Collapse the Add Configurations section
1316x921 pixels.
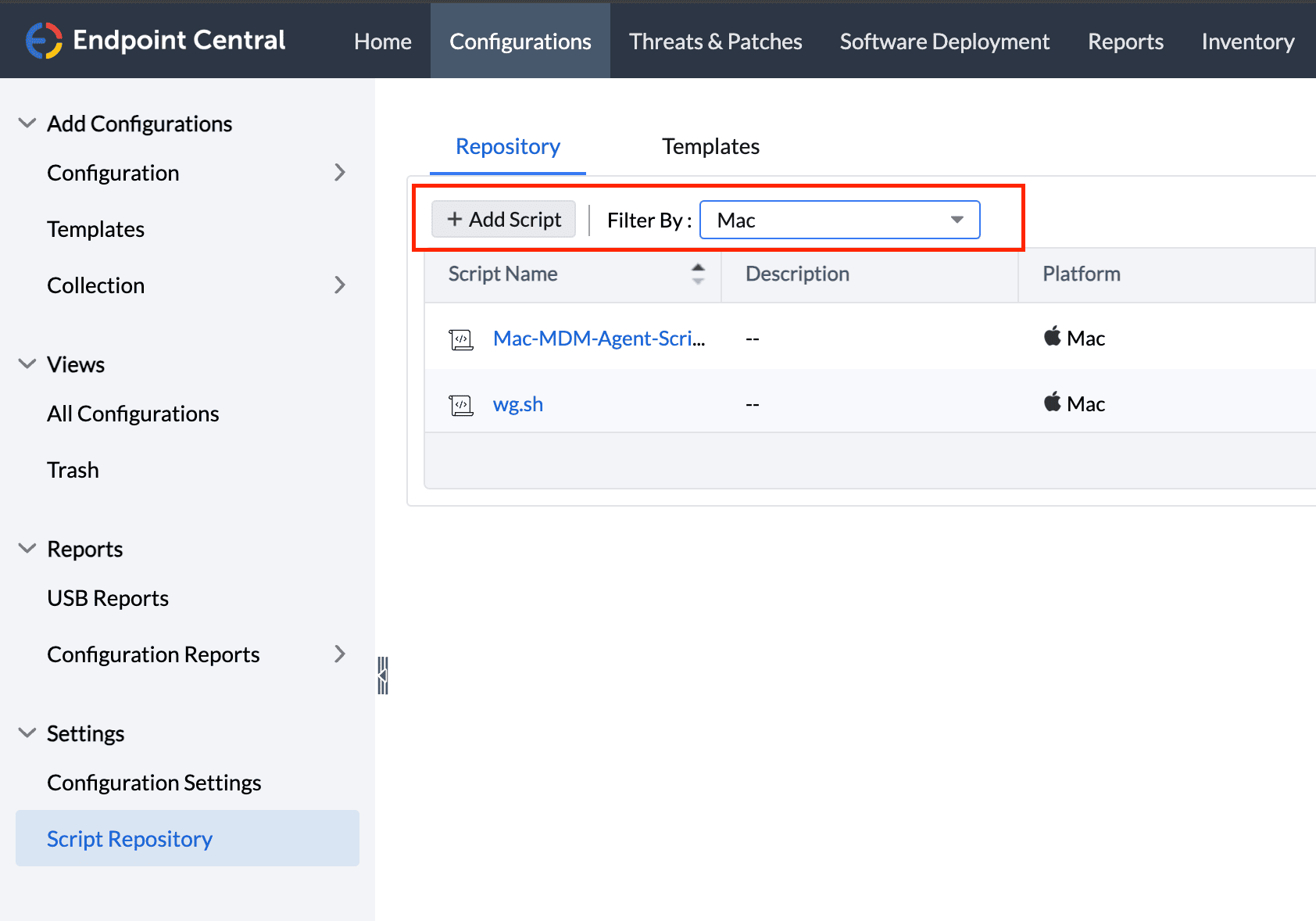coord(27,124)
